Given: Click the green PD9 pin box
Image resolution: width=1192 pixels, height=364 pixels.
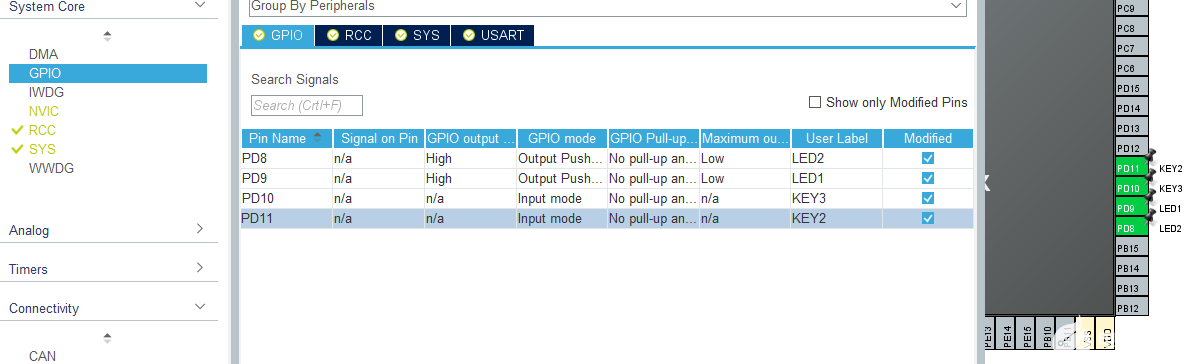Looking at the screenshot, I should [1132, 208].
